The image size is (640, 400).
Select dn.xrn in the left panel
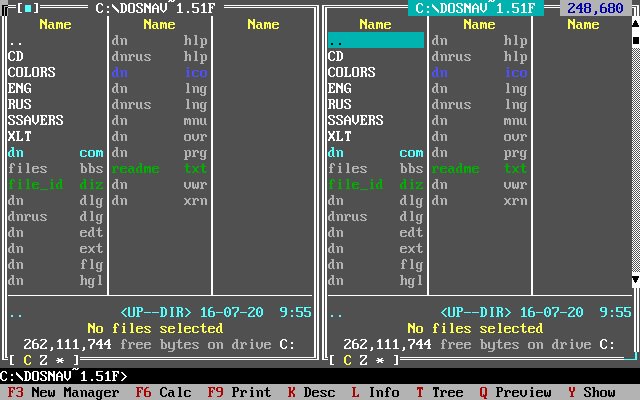tap(160, 200)
